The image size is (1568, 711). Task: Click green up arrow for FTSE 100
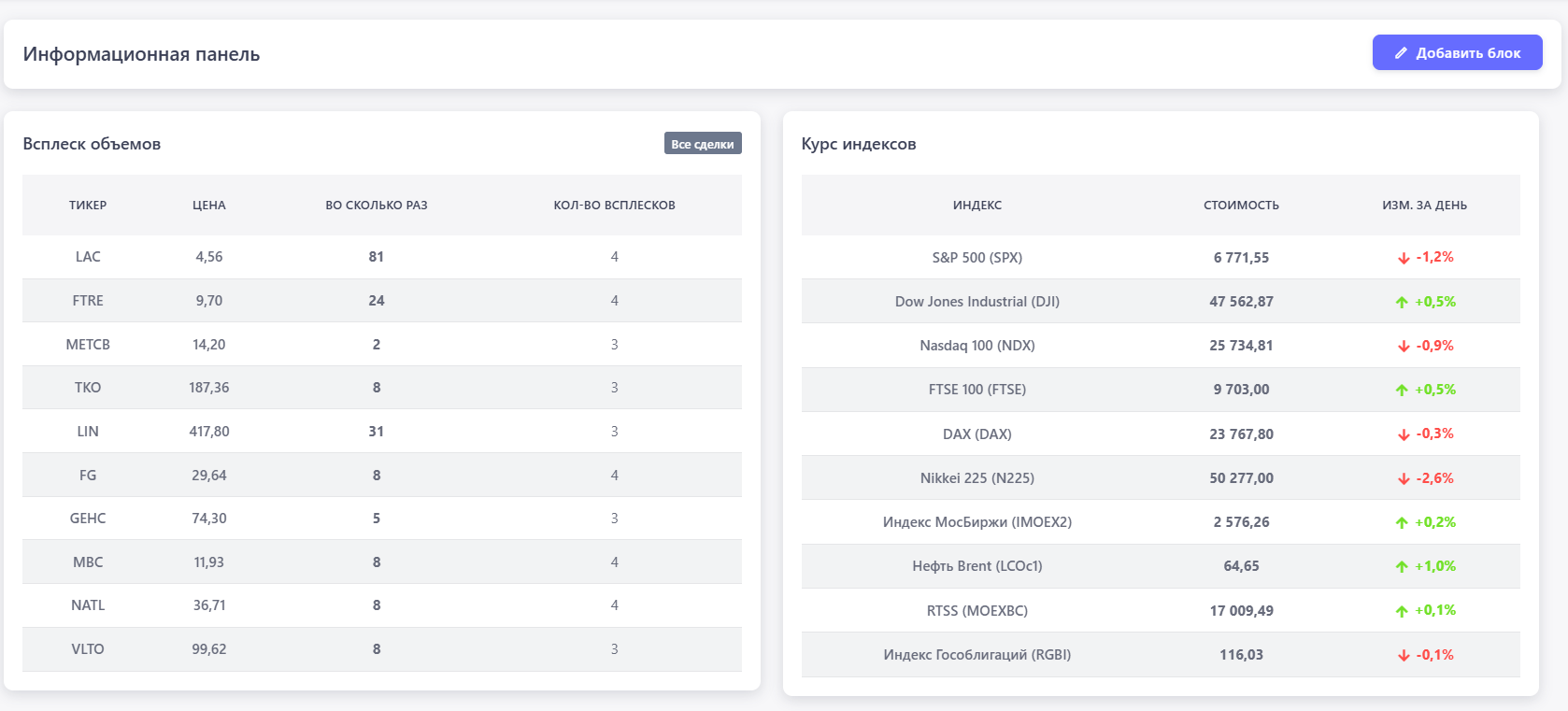[x=1402, y=391]
